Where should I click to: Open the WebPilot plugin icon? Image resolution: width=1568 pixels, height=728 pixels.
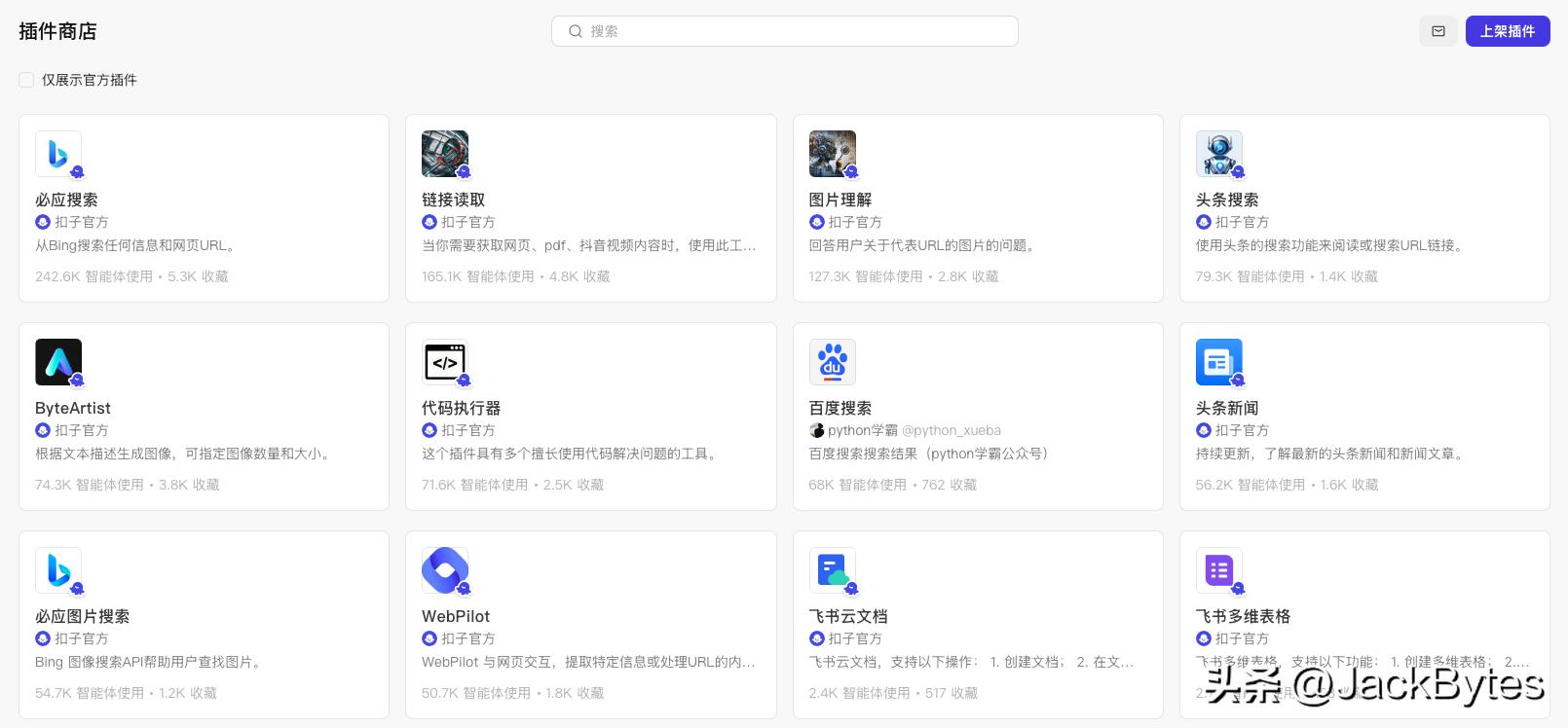(445, 570)
